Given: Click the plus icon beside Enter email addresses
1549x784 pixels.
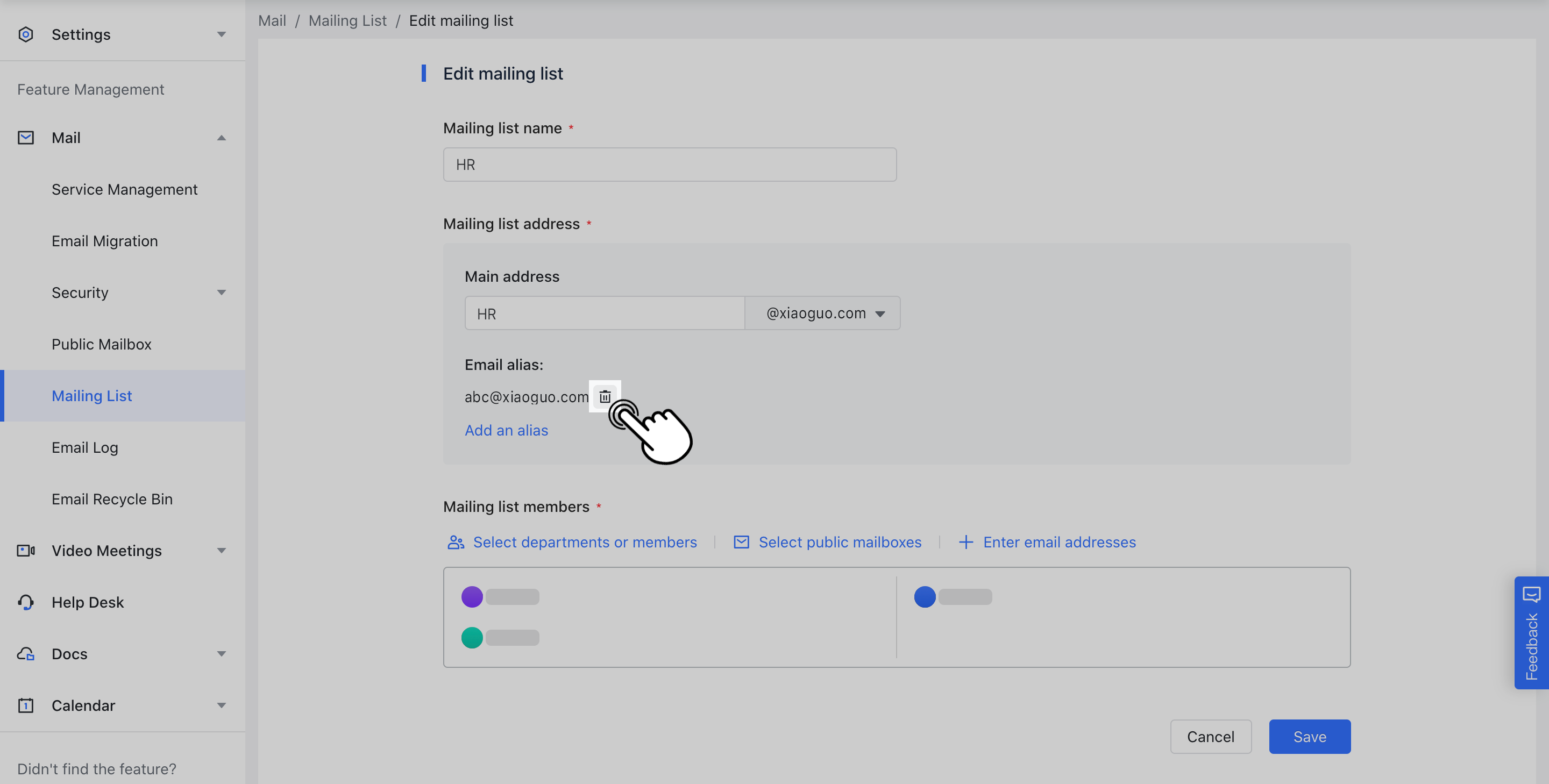Looking at the screenshot, I should click(x=966, y=541).
